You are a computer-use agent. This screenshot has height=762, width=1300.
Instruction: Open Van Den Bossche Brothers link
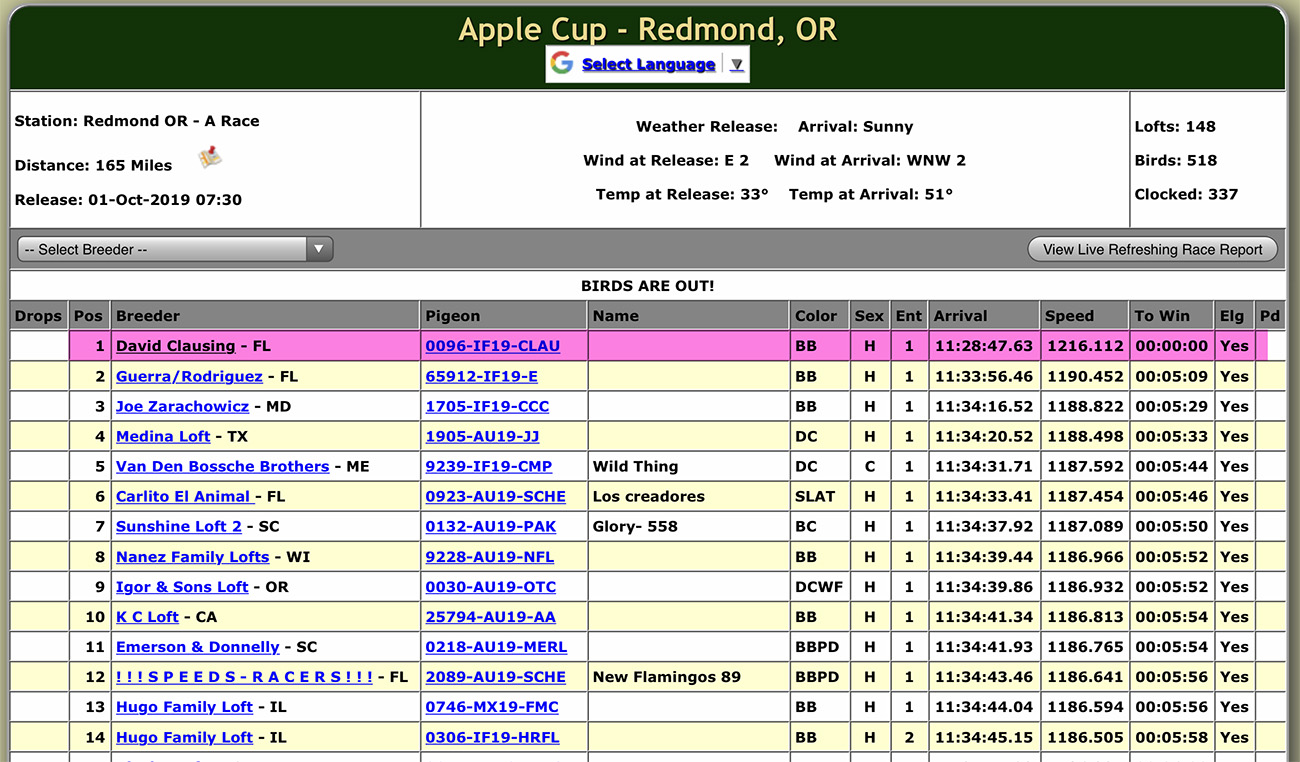coord(222,466)
